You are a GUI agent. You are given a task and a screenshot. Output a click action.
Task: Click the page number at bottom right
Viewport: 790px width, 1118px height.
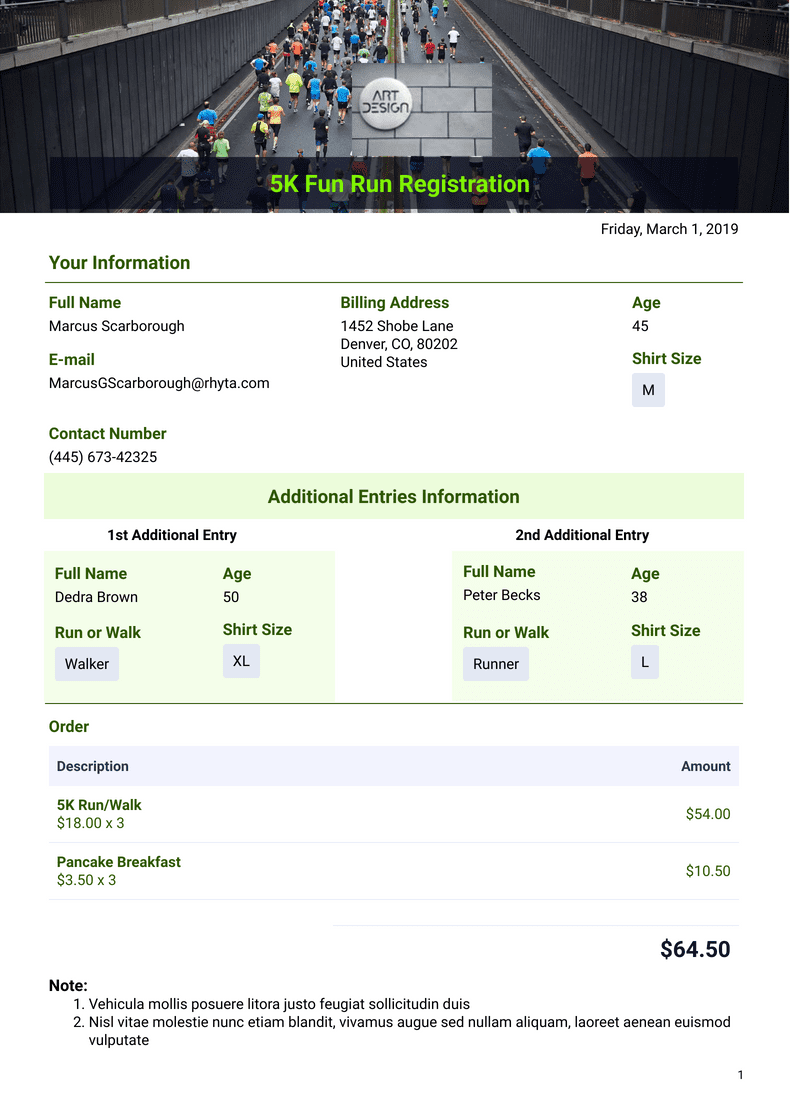740,1075
